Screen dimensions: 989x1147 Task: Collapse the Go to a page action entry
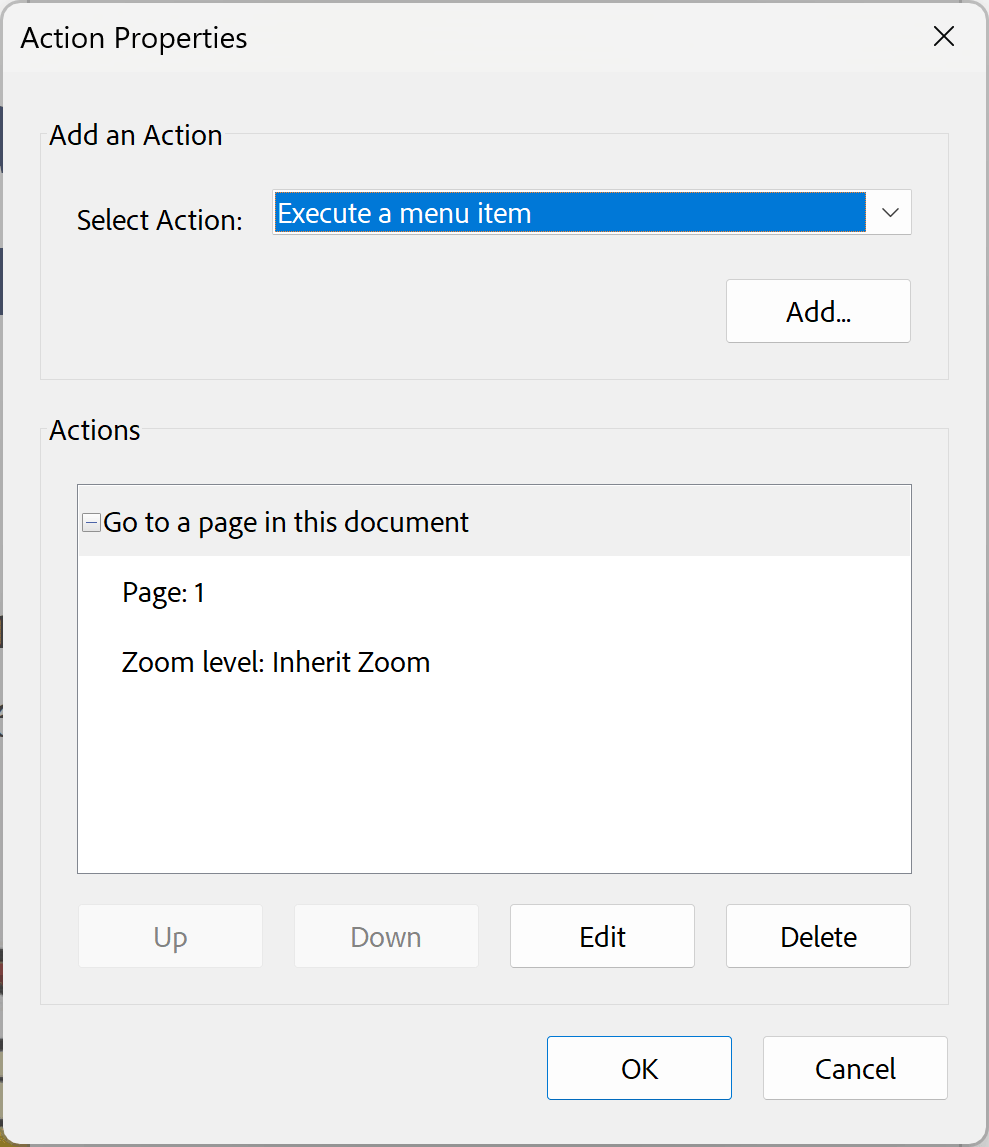91,521
